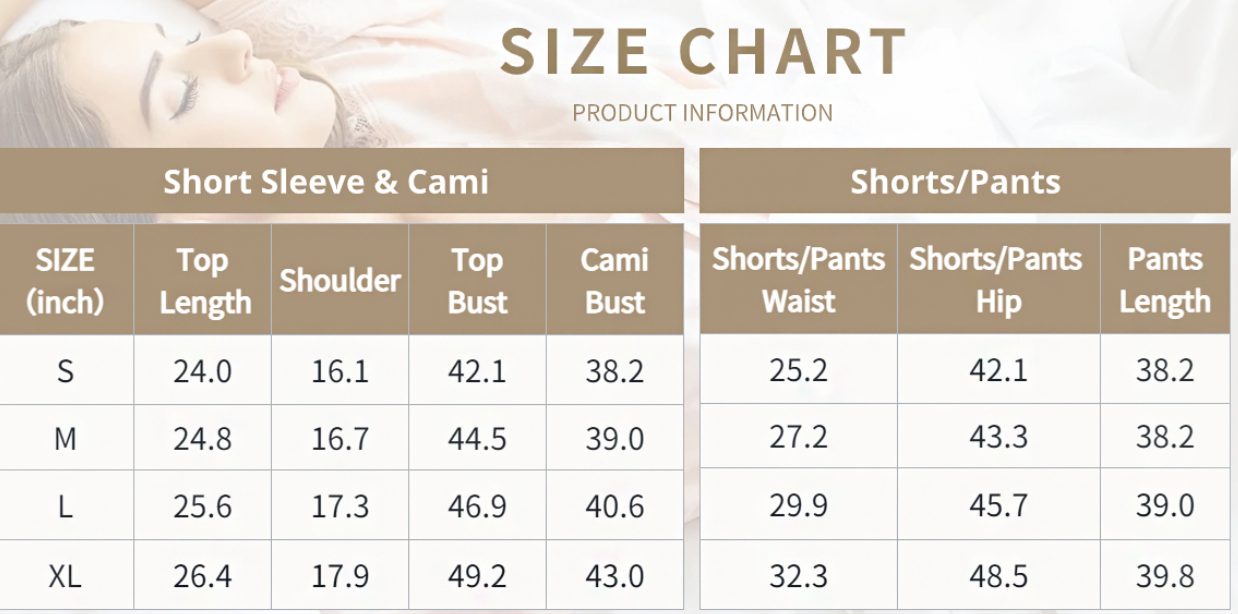
Task: Click the Shorts/Pants Hip column header
Action: (996, 280)
